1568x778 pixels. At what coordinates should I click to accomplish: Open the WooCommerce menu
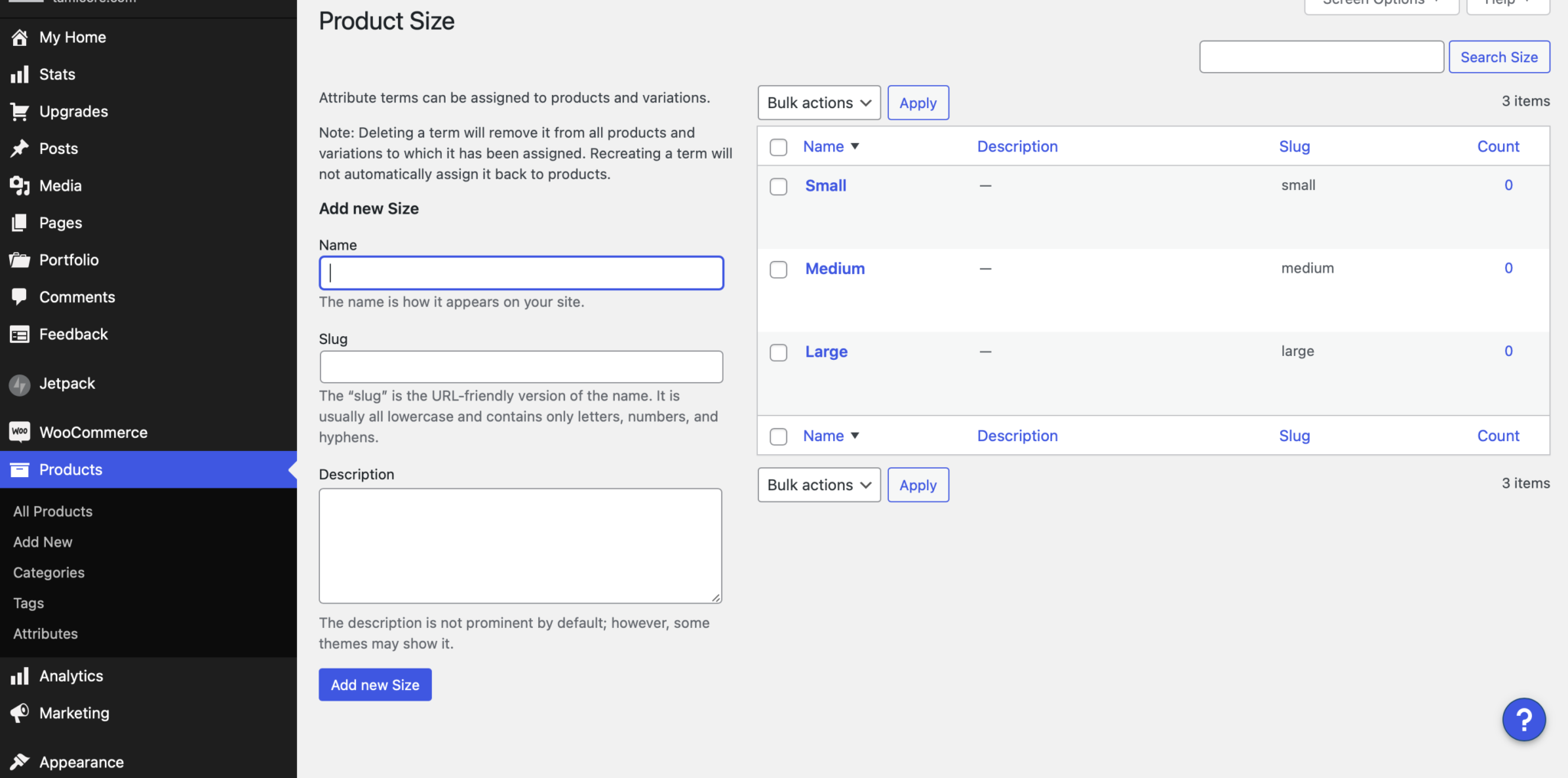tap(149, 433)
